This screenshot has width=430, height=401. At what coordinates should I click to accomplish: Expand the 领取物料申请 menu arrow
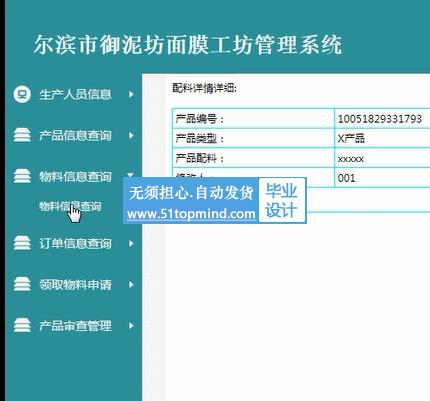click(x=131, y=284)
